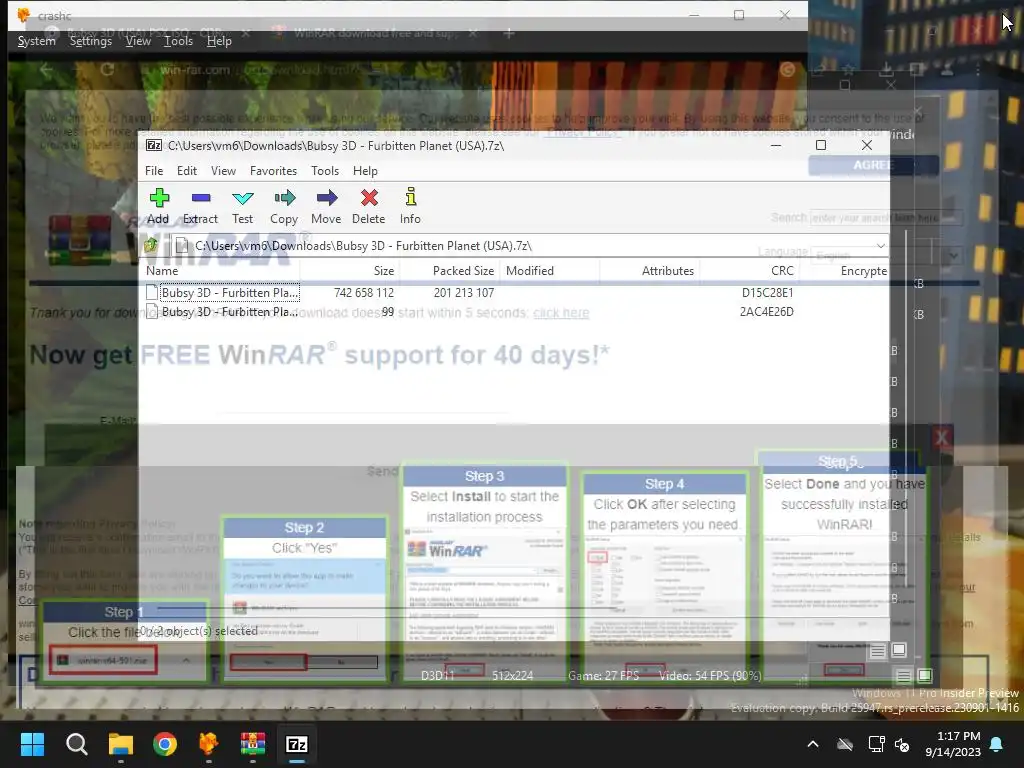Select the file row with CRC 2AC4E26D
Screen dimensions: 1024x768
coord(514,312)
